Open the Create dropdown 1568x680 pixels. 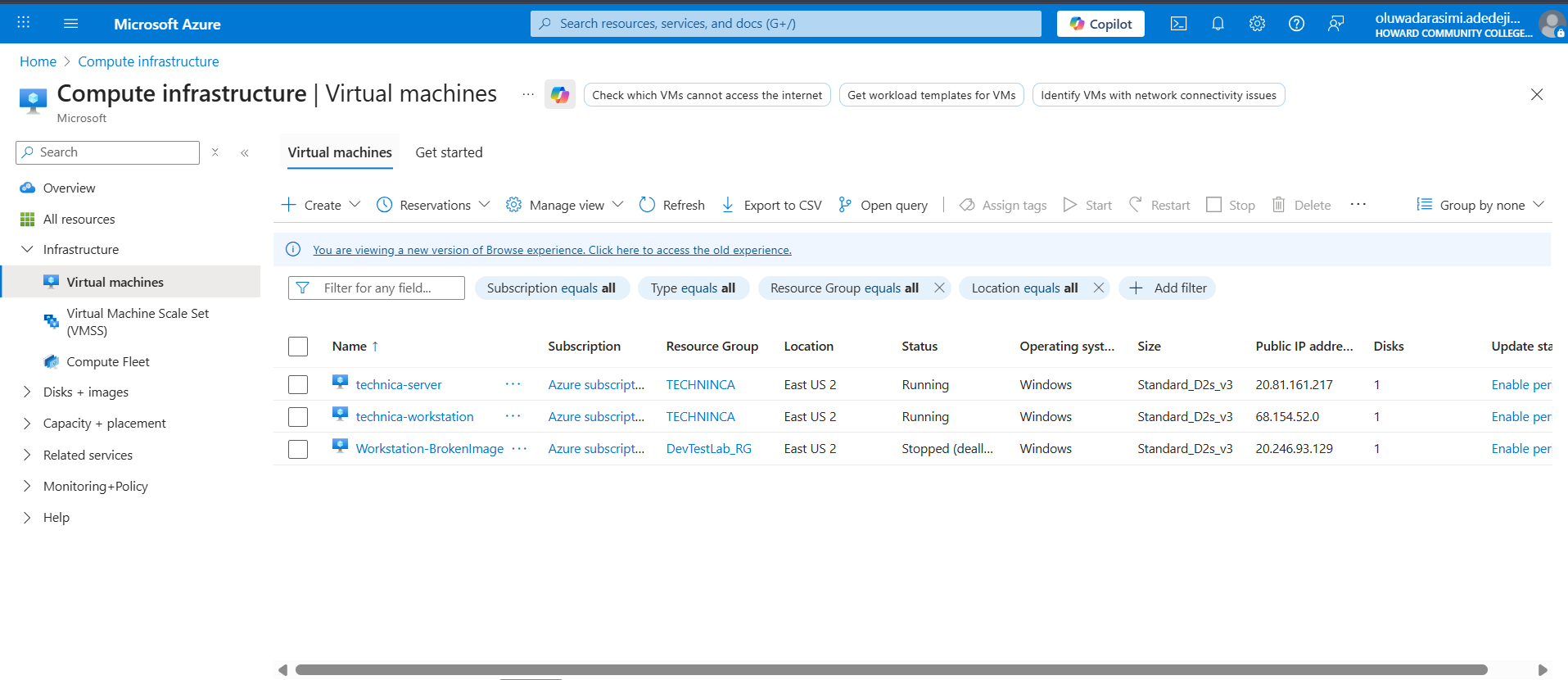pos(321,205)
